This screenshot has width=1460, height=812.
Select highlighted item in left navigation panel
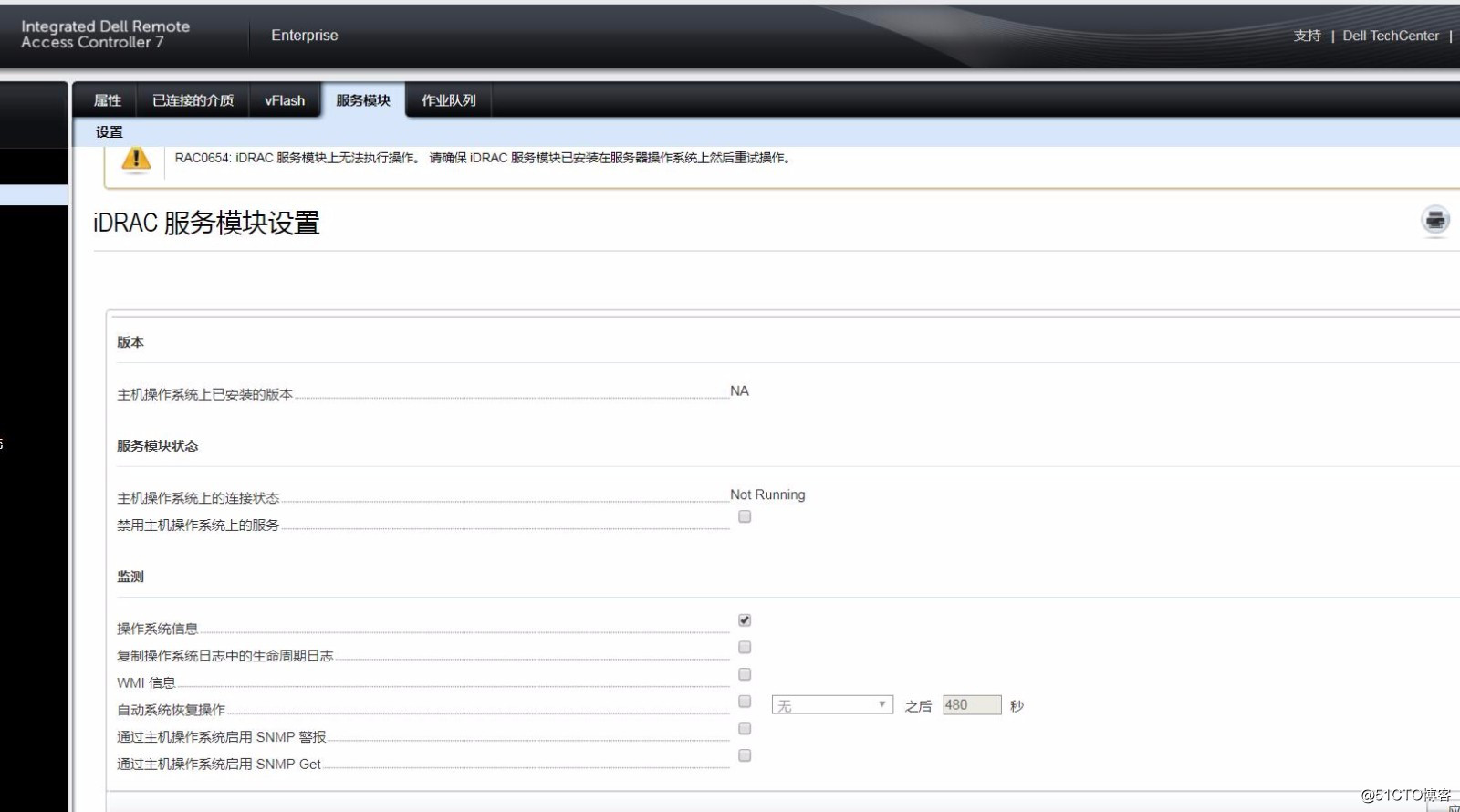point(34,195)
